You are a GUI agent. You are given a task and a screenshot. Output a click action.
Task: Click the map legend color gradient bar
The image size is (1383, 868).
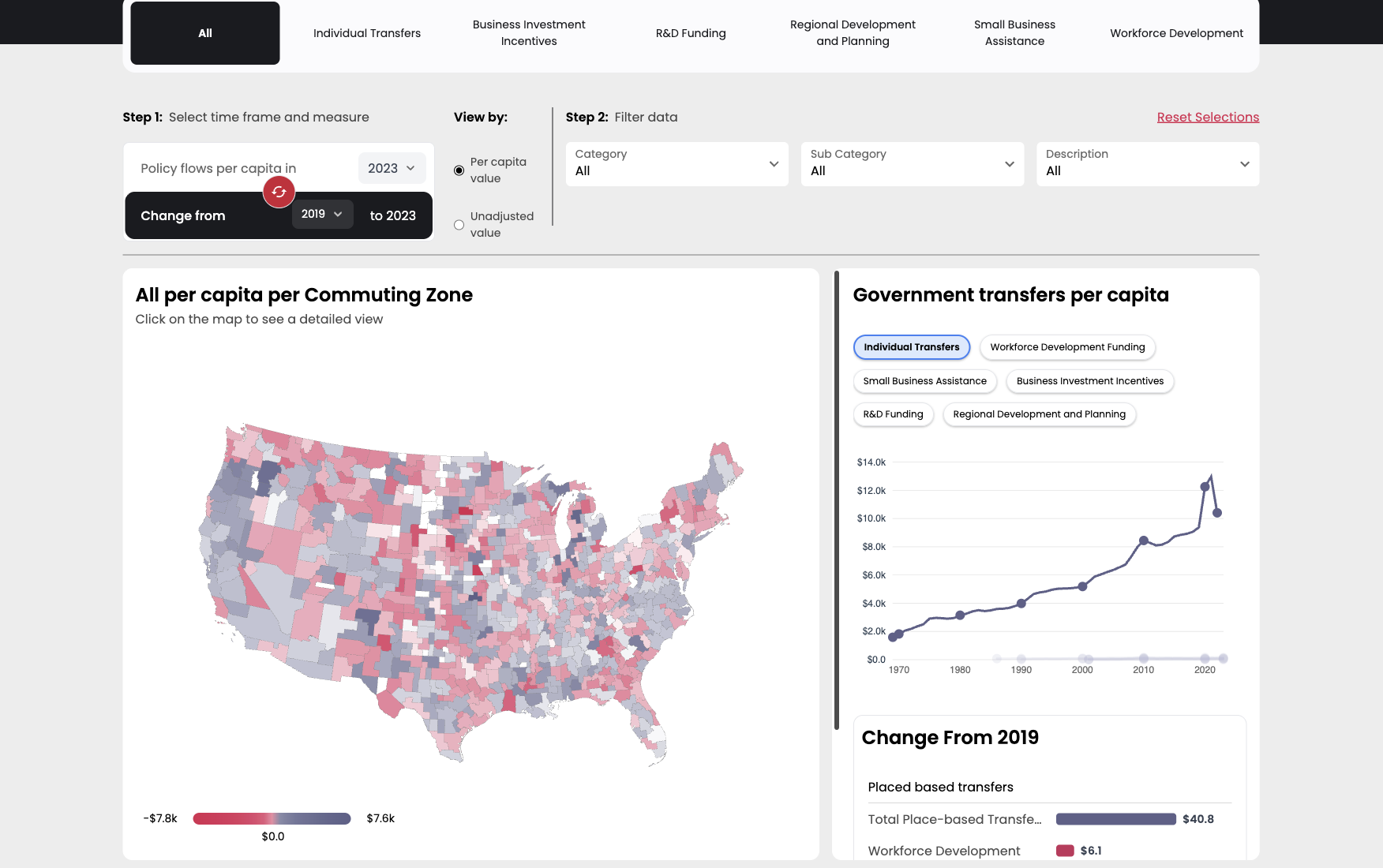272,818
